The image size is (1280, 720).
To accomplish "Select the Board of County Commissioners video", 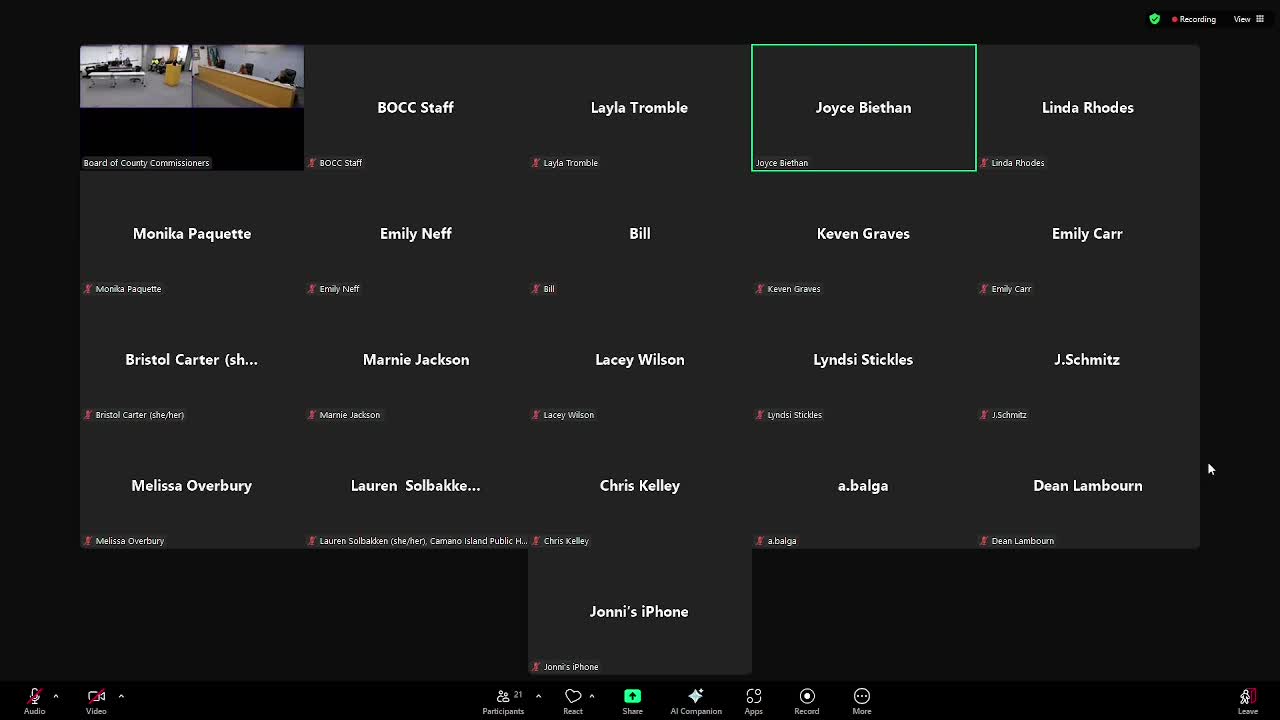I will pos(192,107).
